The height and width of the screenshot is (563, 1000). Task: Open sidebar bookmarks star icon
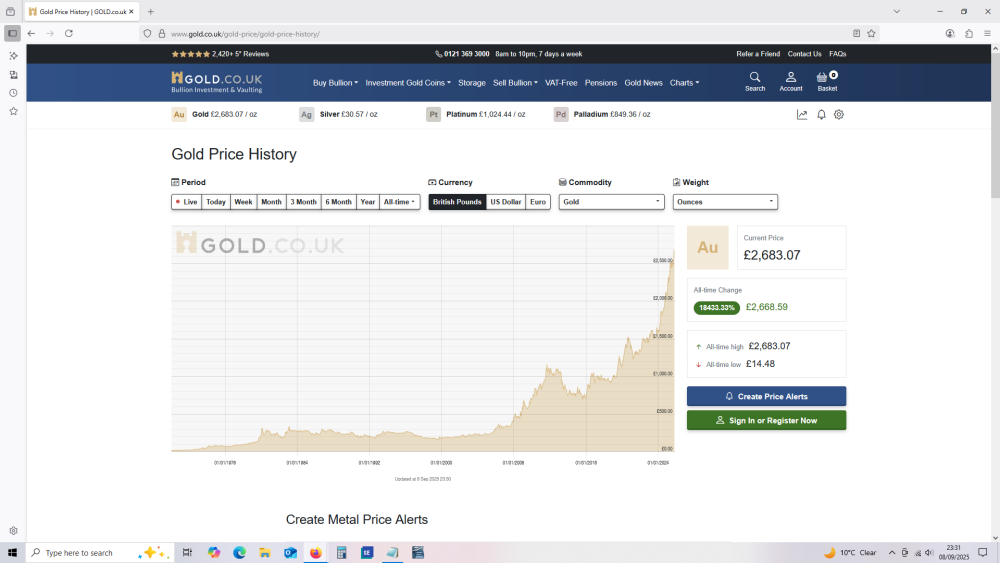13,112
